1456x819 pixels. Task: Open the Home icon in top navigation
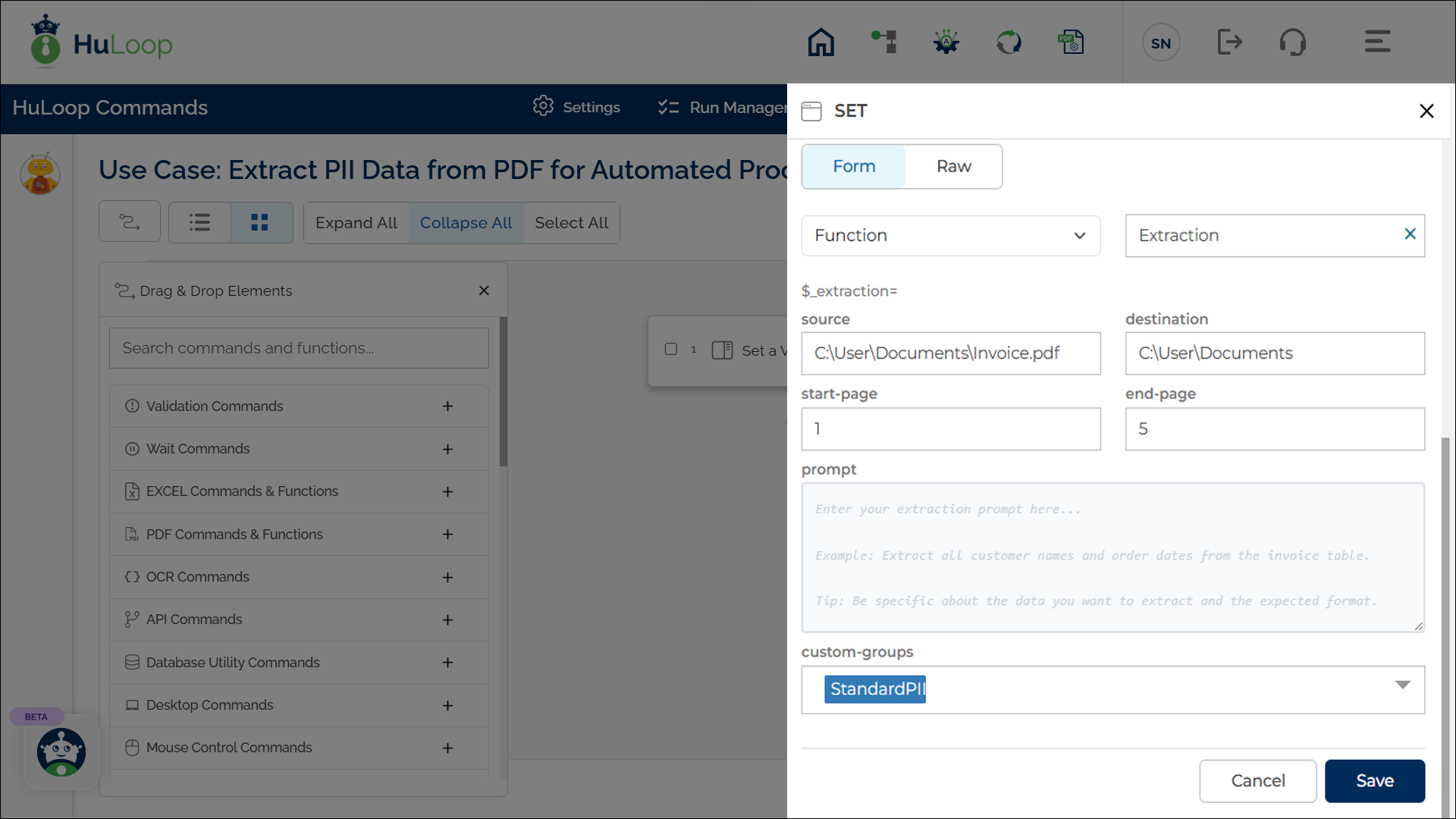821,42
